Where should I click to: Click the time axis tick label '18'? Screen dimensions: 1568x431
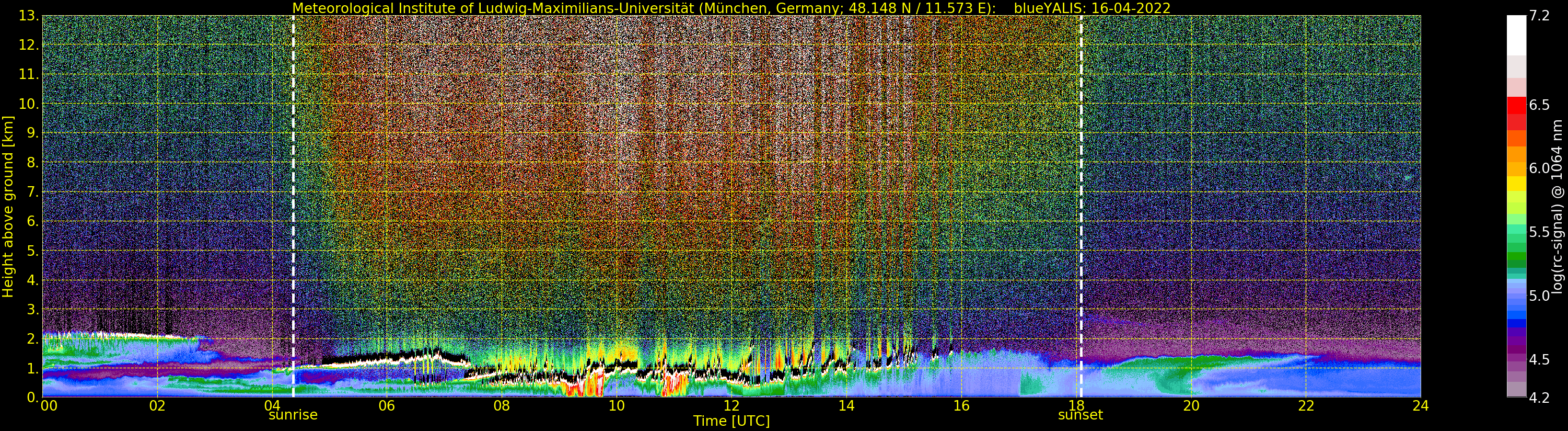click(1076, 405)
